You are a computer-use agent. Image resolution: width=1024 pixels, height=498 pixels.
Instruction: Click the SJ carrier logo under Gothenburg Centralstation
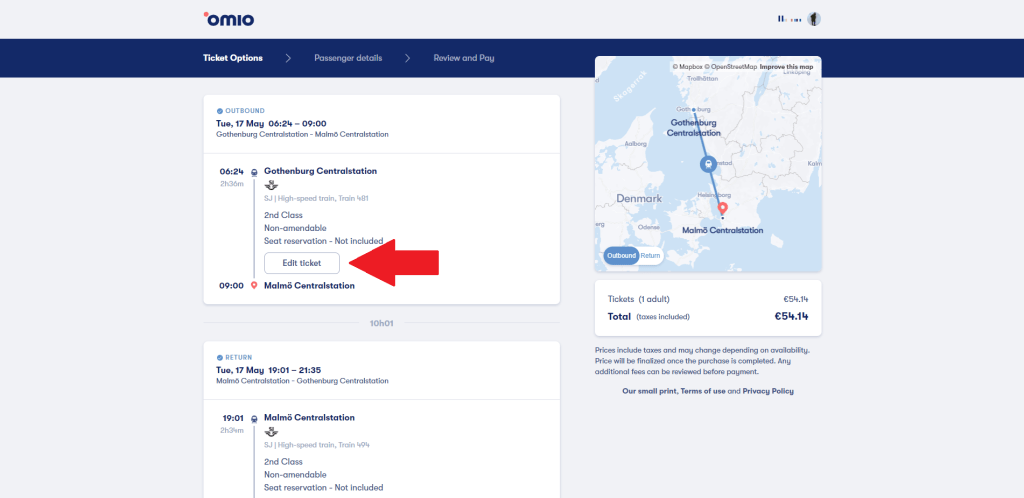coord(270,185)
